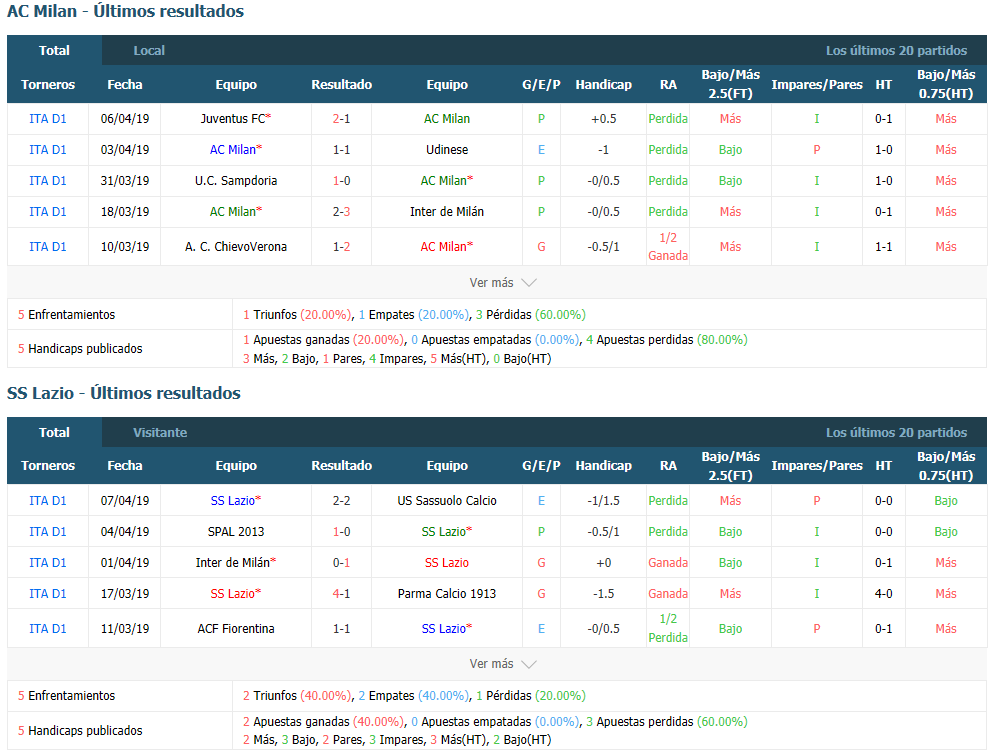Click the +0.5 handicap value

[x=603, y=119]
